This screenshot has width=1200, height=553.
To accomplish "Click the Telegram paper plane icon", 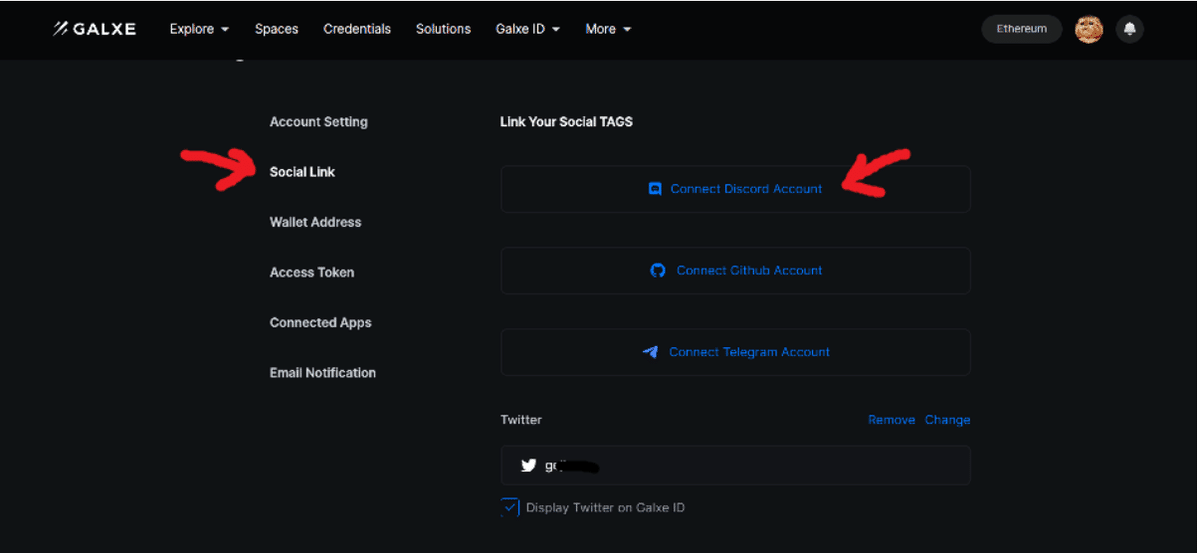I will pyautogui.click(x=650, y=352).
